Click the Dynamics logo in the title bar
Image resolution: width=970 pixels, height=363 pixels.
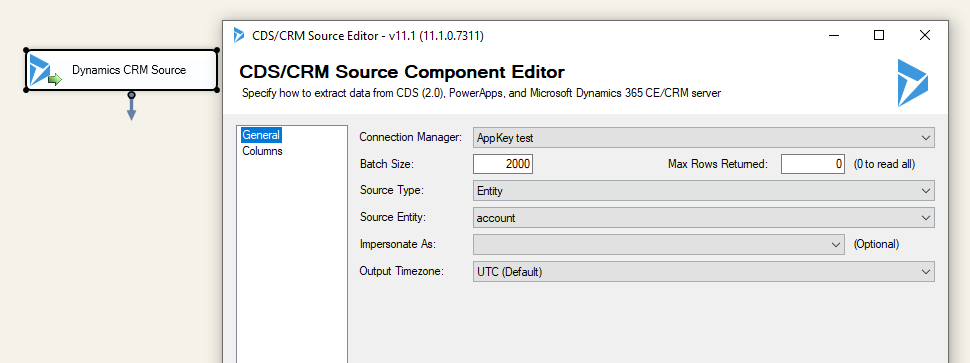click(x=239, y=36)
